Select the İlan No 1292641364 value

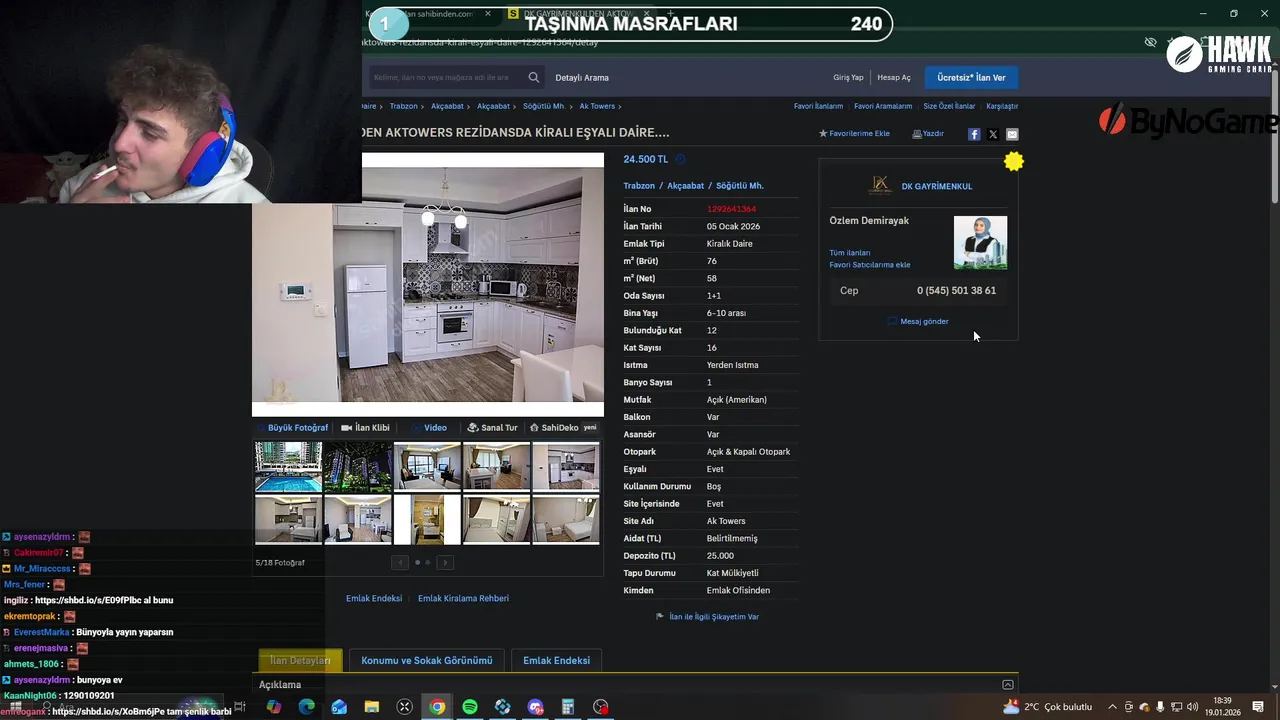tap(731, 209)
